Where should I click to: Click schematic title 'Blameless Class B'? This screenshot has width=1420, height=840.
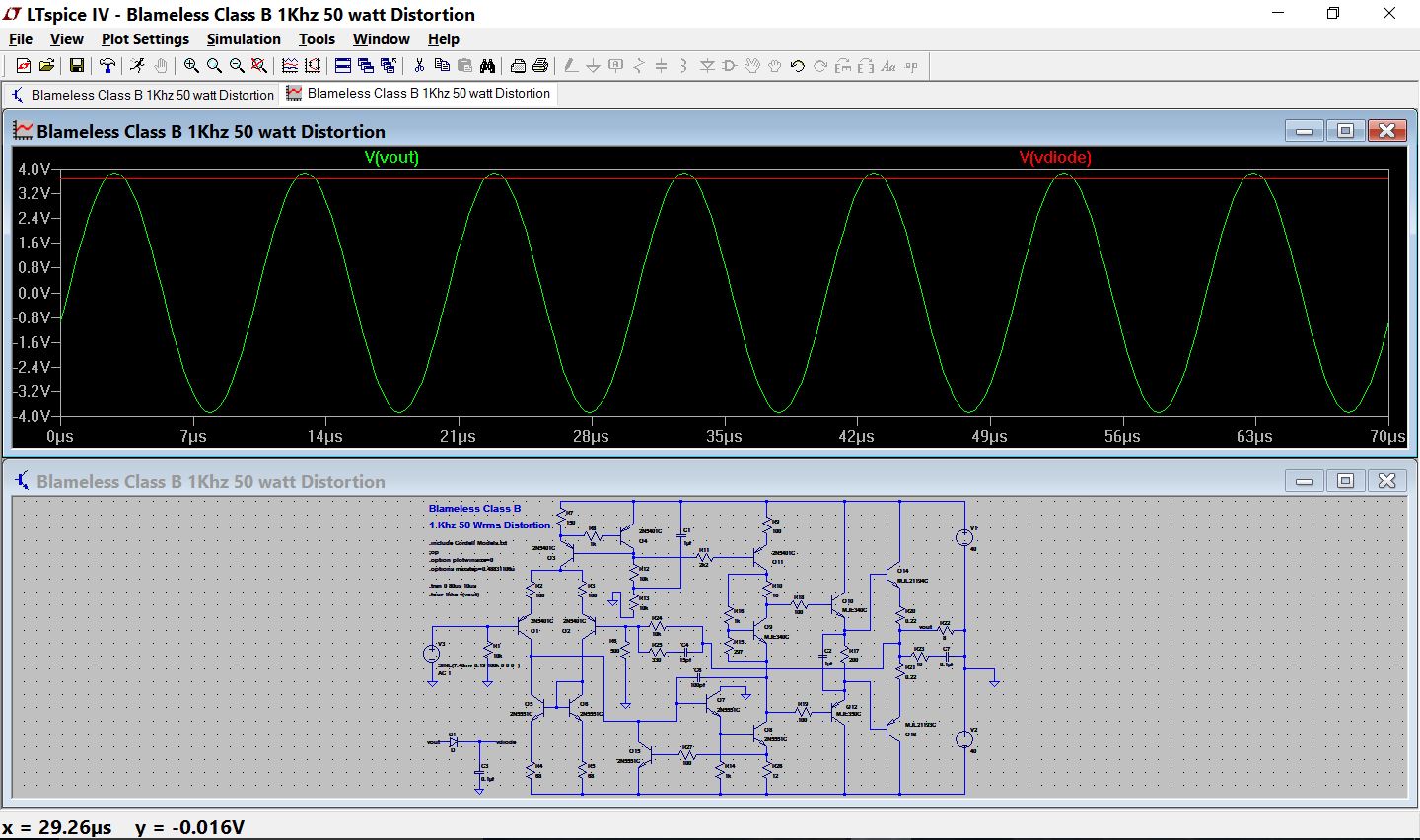[474, 509]
